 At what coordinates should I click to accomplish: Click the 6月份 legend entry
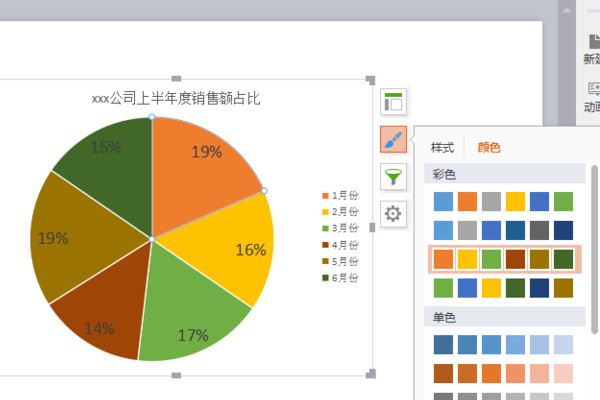pyautogui.click(x=340, y=278)
